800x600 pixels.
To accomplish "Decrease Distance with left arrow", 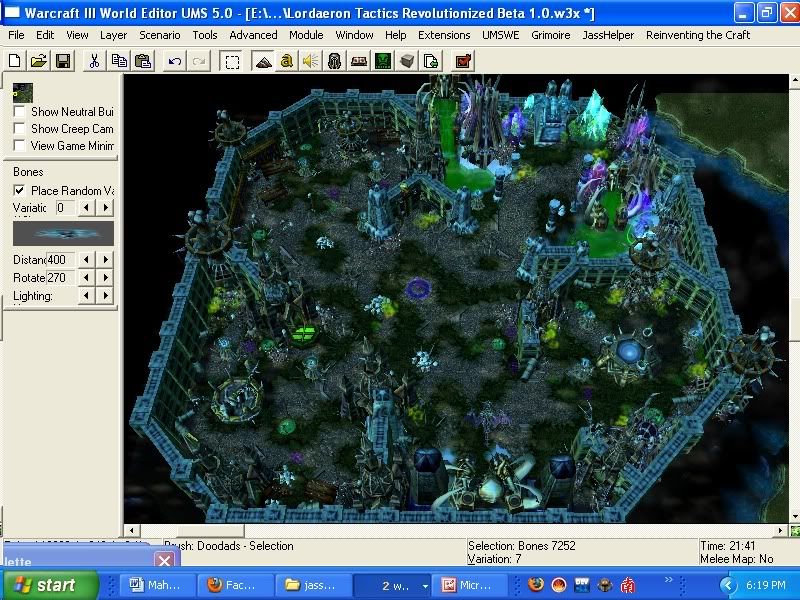I will coord(86,260).
